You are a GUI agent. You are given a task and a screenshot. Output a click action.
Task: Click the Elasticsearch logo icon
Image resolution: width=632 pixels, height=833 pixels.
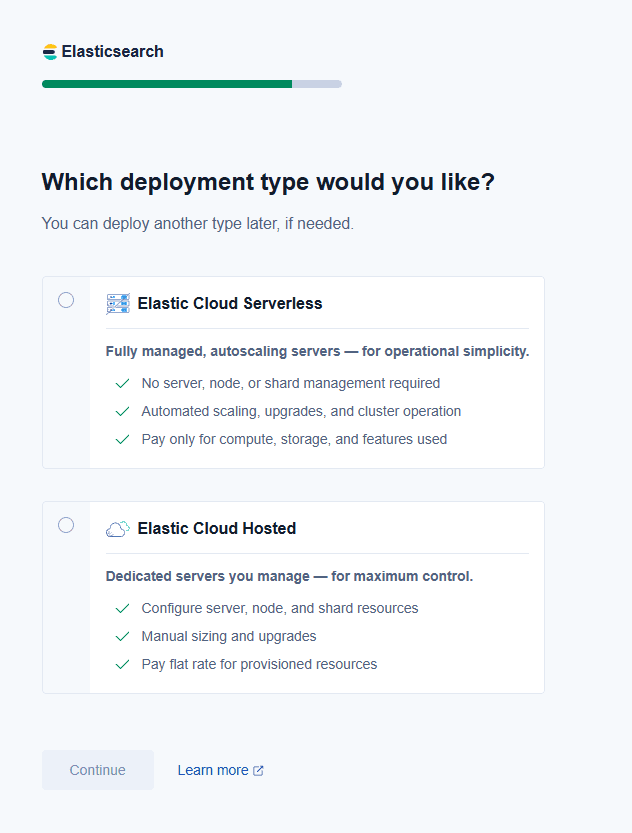[50, 52]
